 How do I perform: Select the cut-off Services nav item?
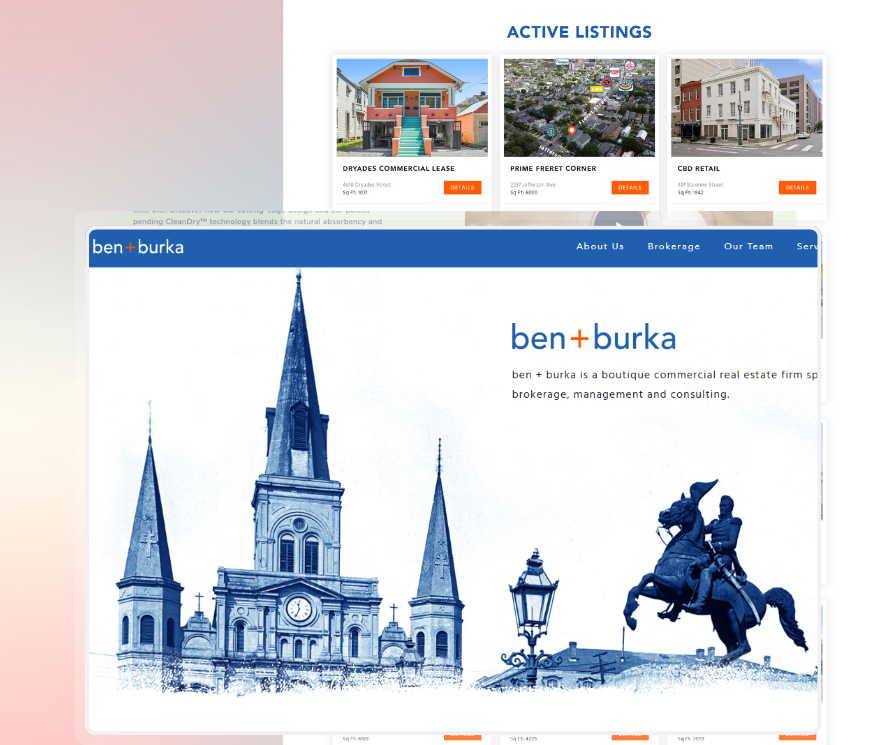(x=807, y=246)
